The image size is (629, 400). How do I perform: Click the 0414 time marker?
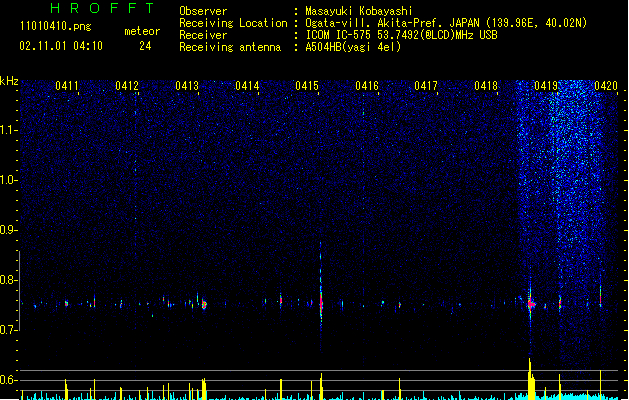(x=247, y=86)
